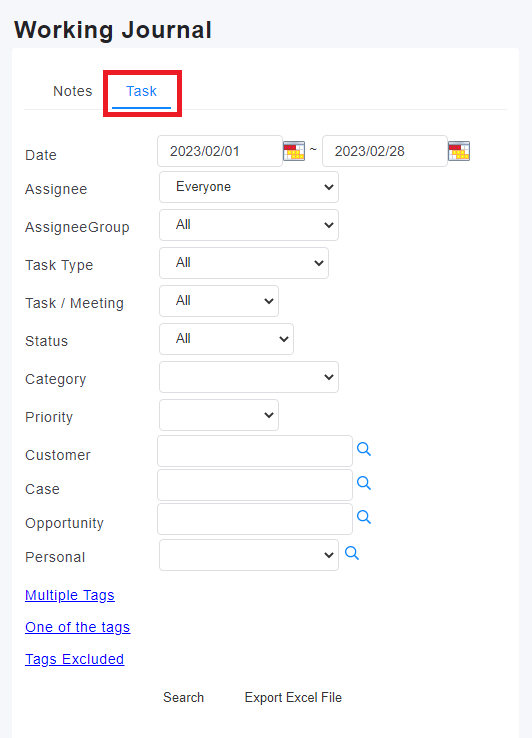Screen dimensions: 532x738
Task: Click the Tags Excluded link
Action: pos(74,659)
